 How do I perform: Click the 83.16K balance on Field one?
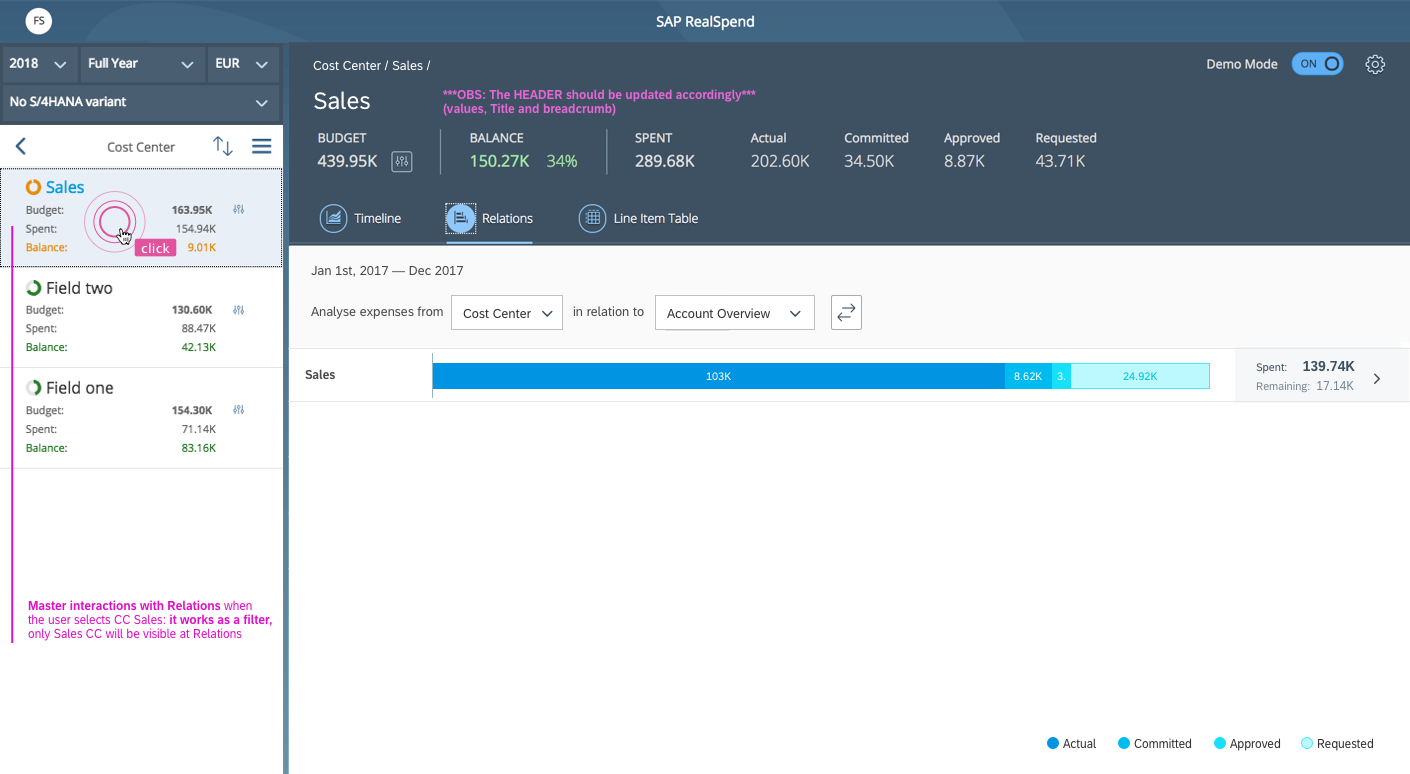point(199,448)
